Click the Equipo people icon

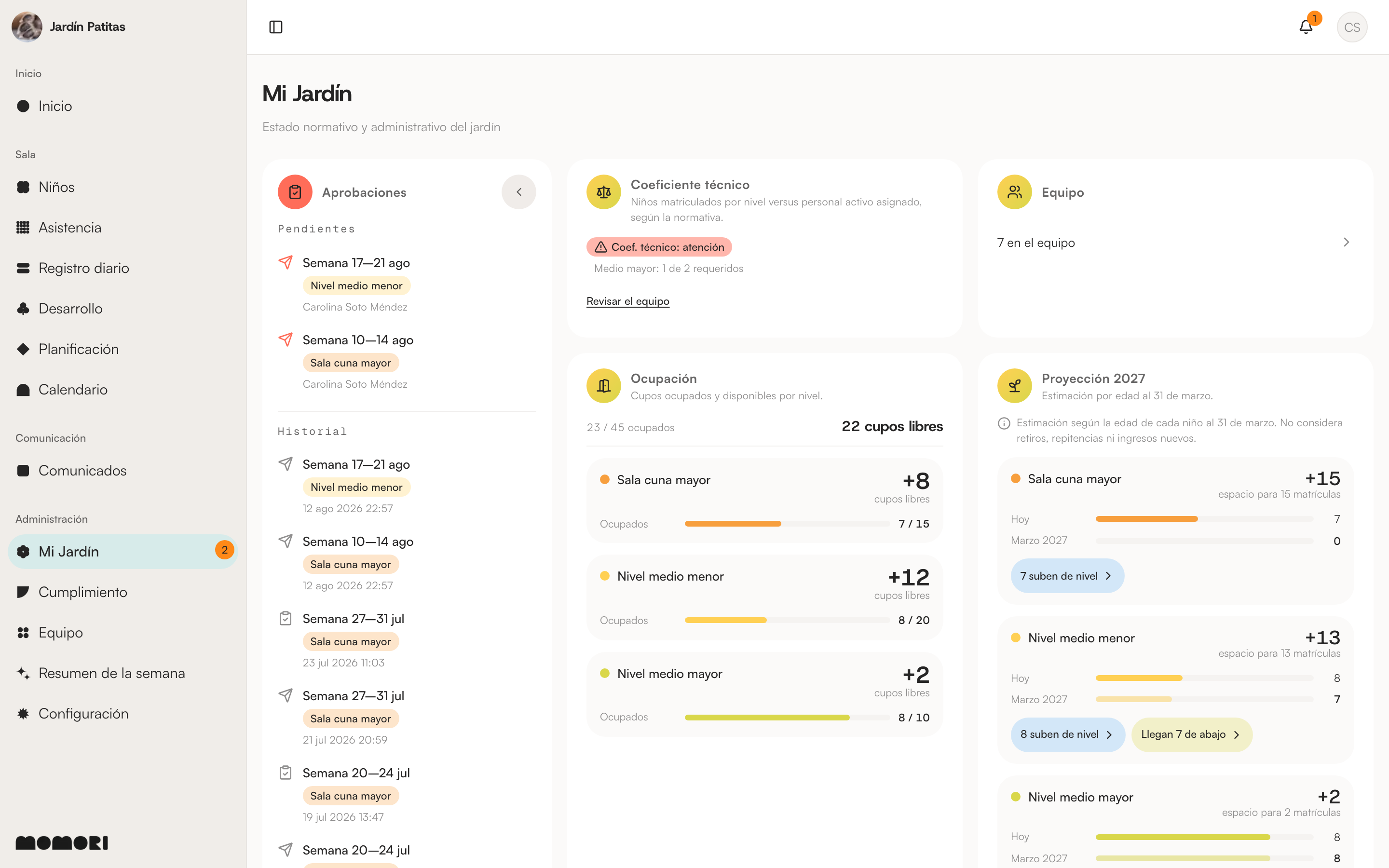click(1014, 192)
